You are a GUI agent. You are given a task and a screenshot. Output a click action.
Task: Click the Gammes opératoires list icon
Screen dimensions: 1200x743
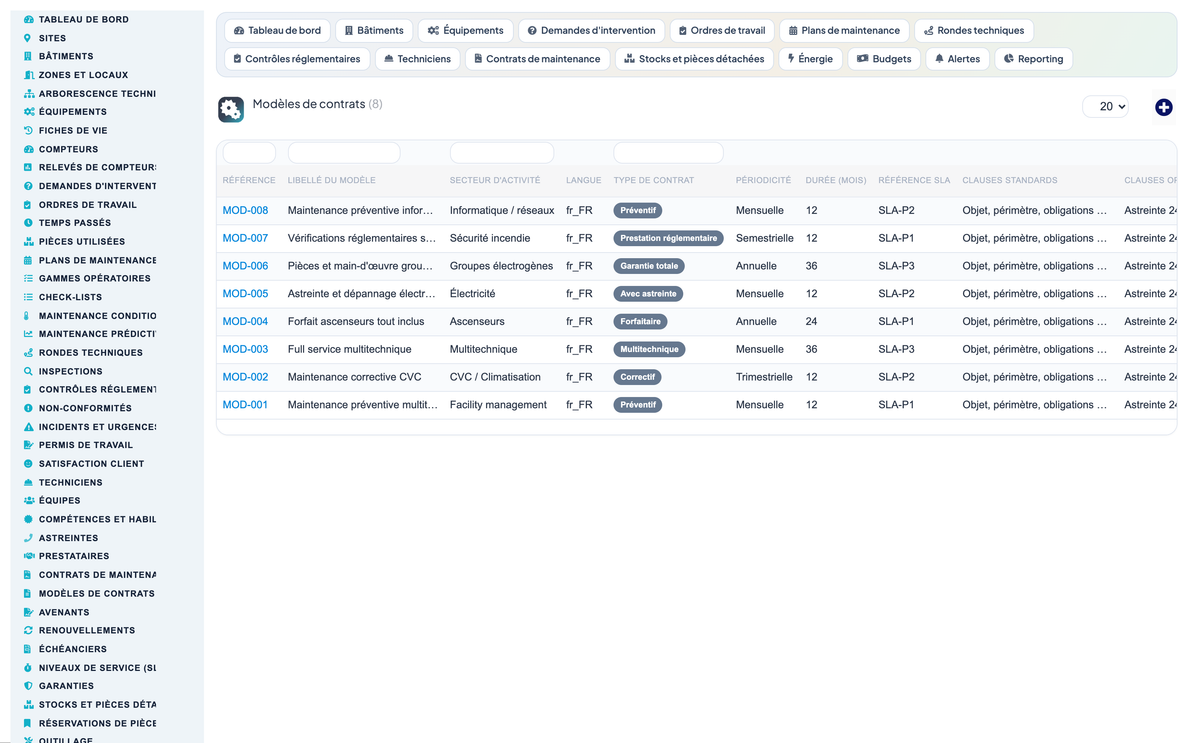pyautogui.click(x=28, y=279)
